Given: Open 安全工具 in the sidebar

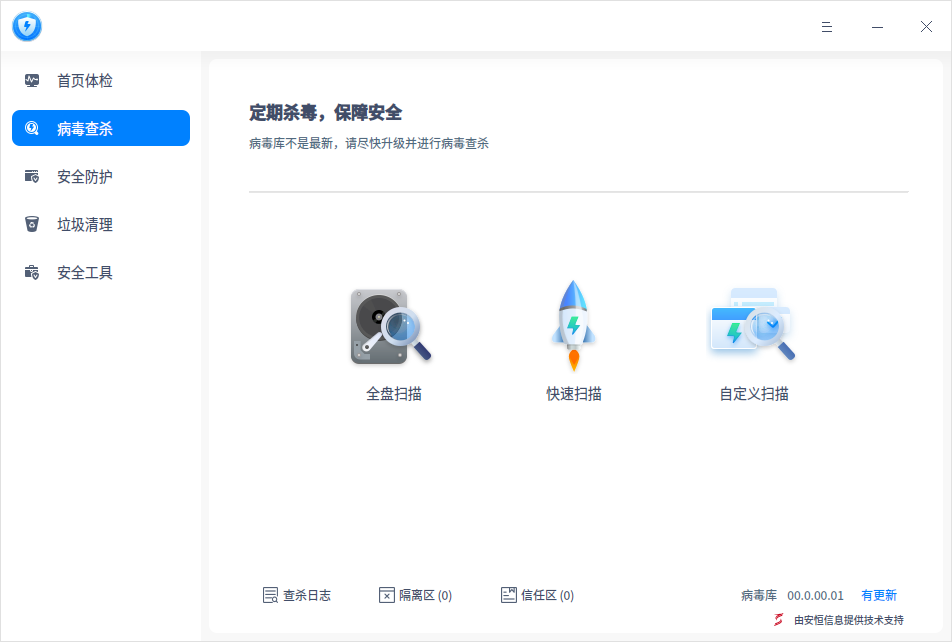Looking at the screenshot, I should point(101,272).
